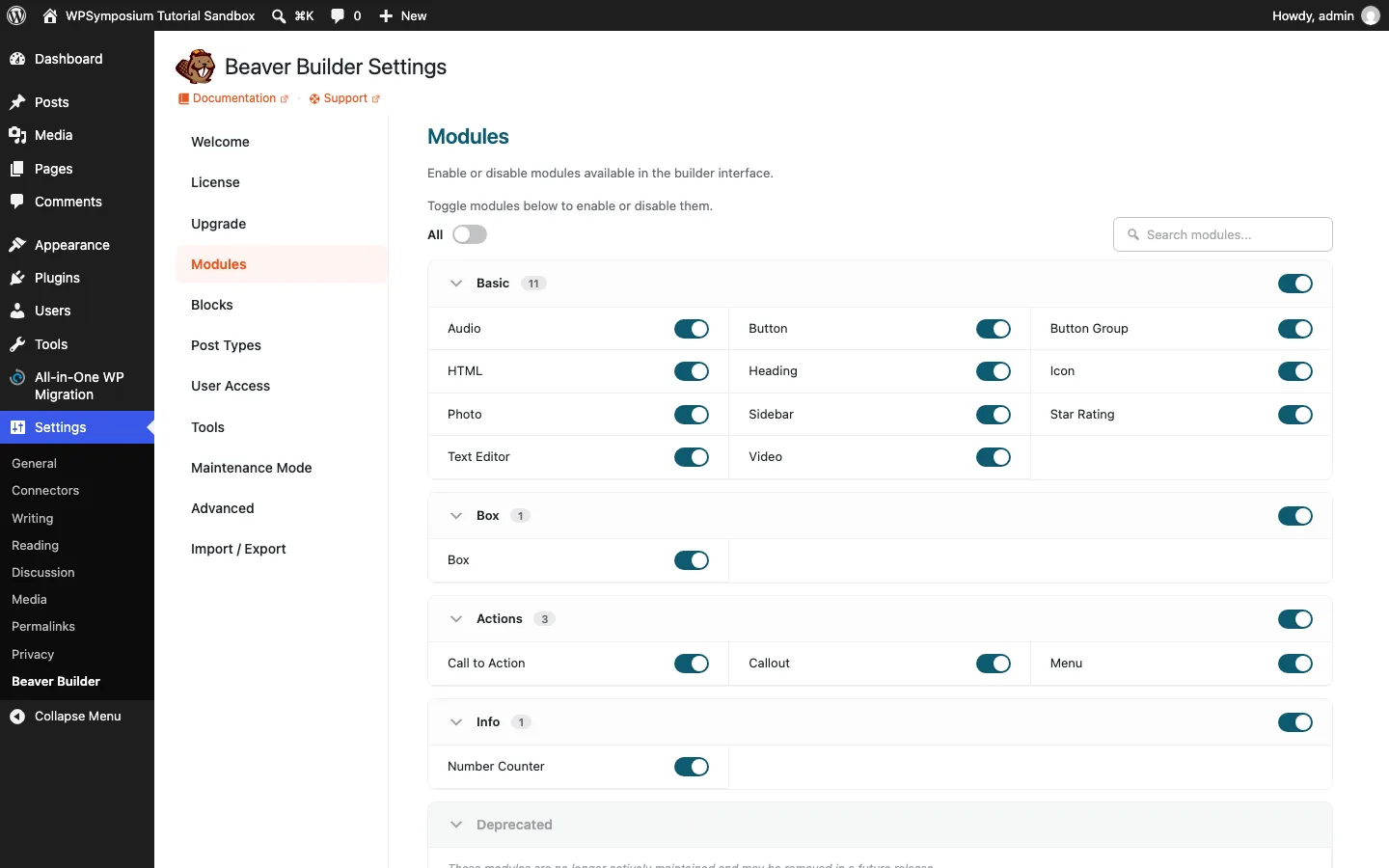Disable the Button module toggle
Screen dimensions: 1389x868
click(x=994, y=329)
